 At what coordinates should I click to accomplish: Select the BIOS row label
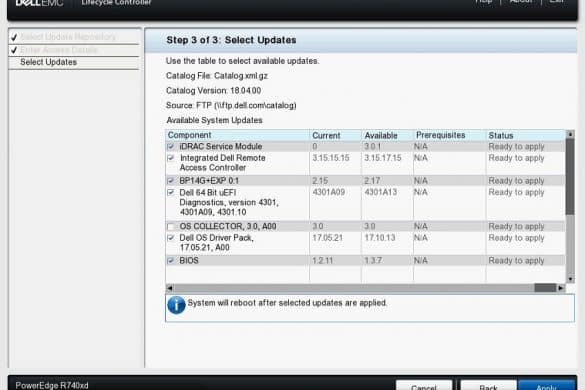tap(189, 260)
